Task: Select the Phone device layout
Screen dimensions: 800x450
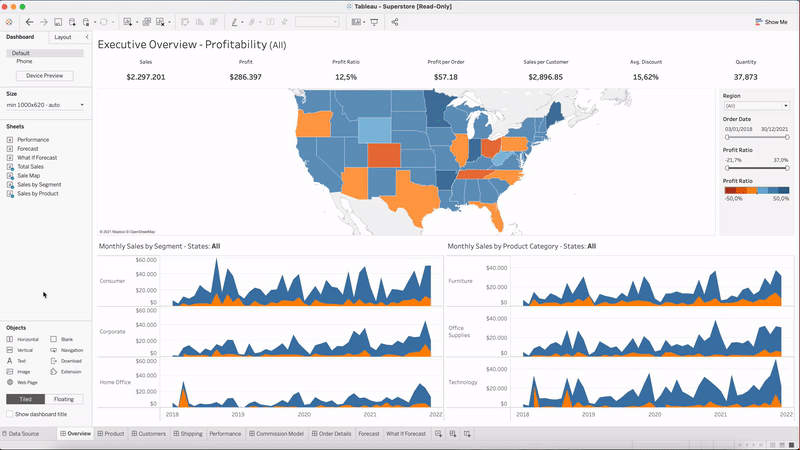Action: [24, 61]
